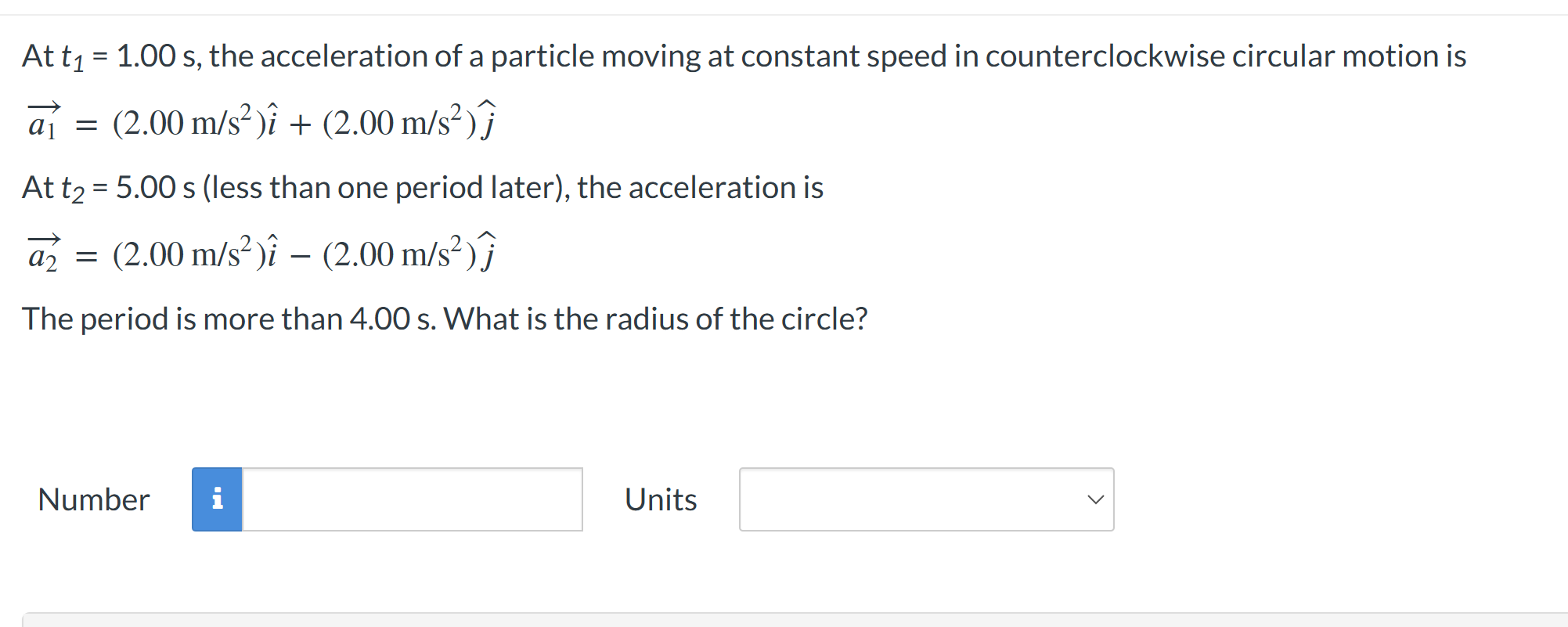Select the downward arrow inside the Units box
1568x627 pixels.
[x=1095, y=499]
